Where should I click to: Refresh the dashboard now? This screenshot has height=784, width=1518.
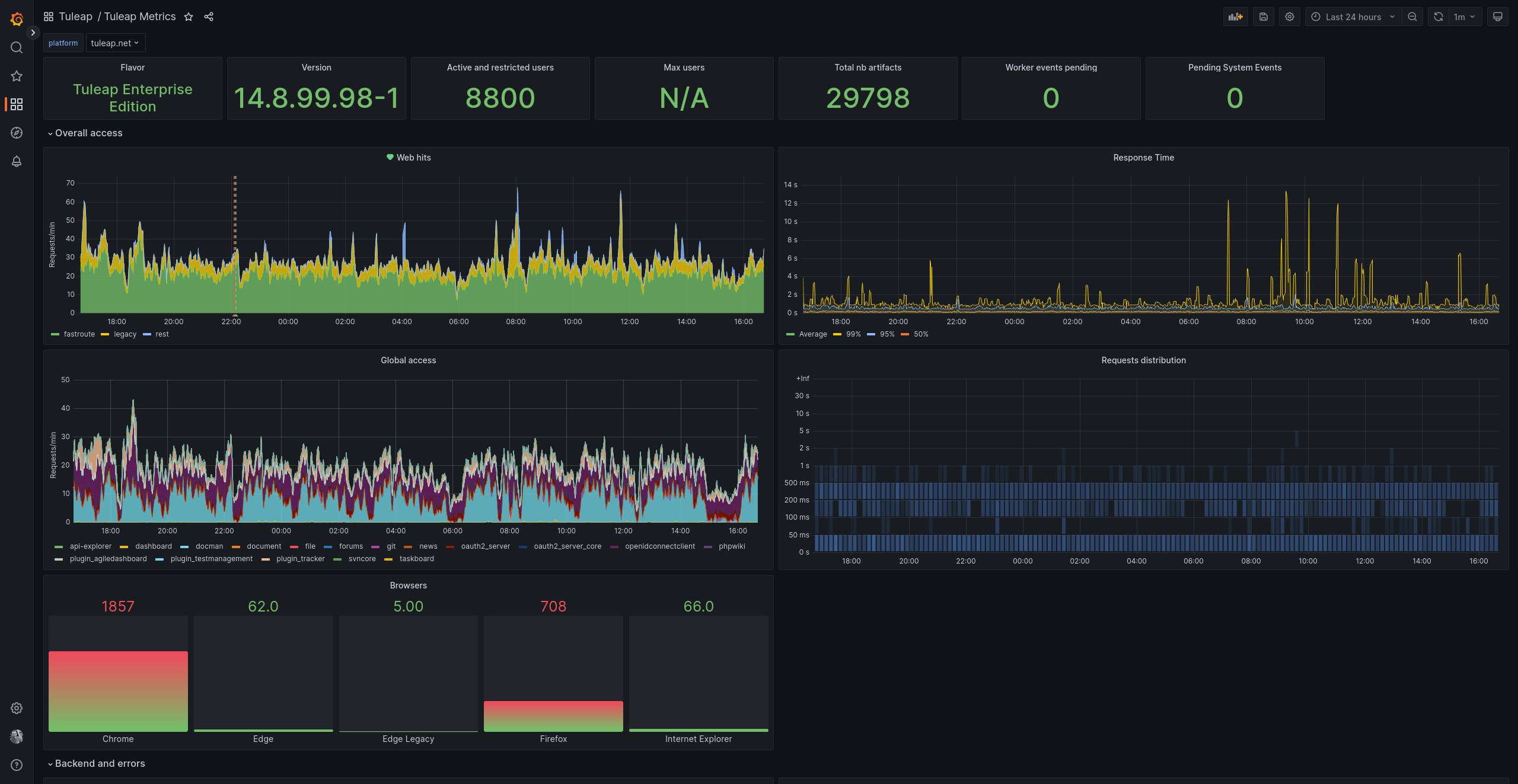[1438, 17]
